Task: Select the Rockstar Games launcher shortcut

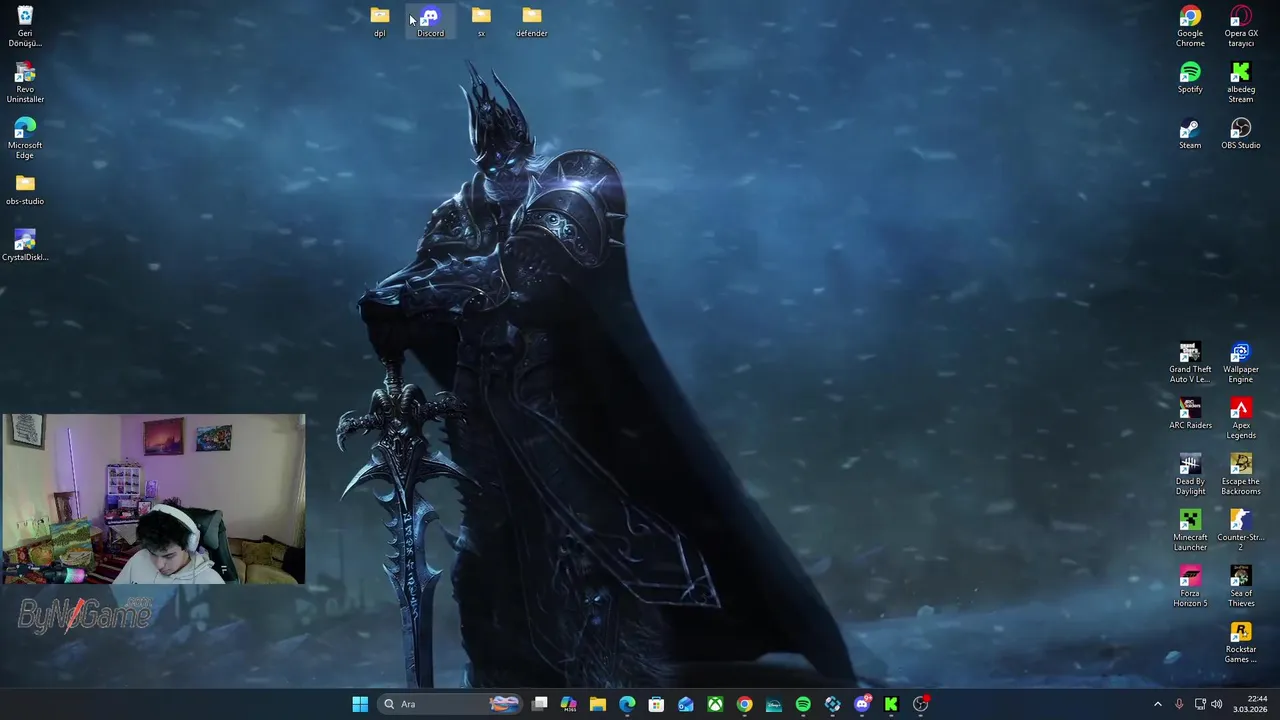Action: click(x=1241, y=642)
